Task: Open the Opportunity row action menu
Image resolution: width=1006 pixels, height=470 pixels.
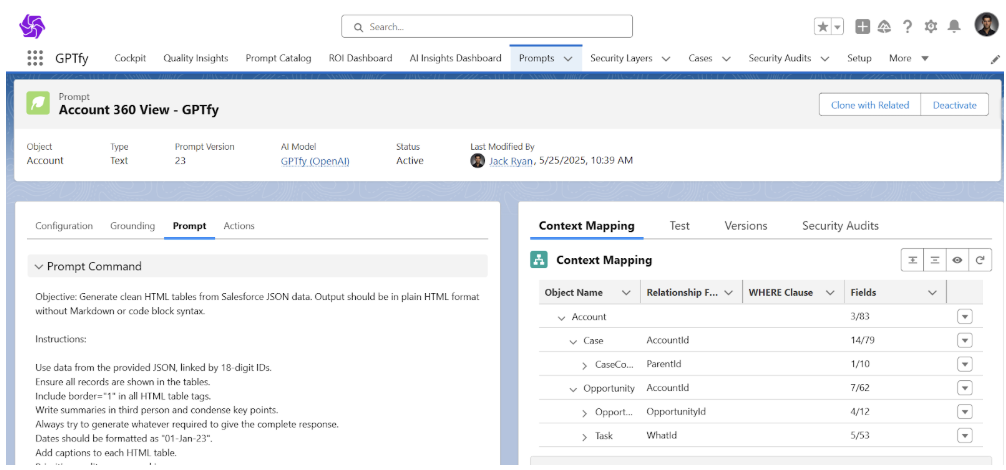Action: 964,388
